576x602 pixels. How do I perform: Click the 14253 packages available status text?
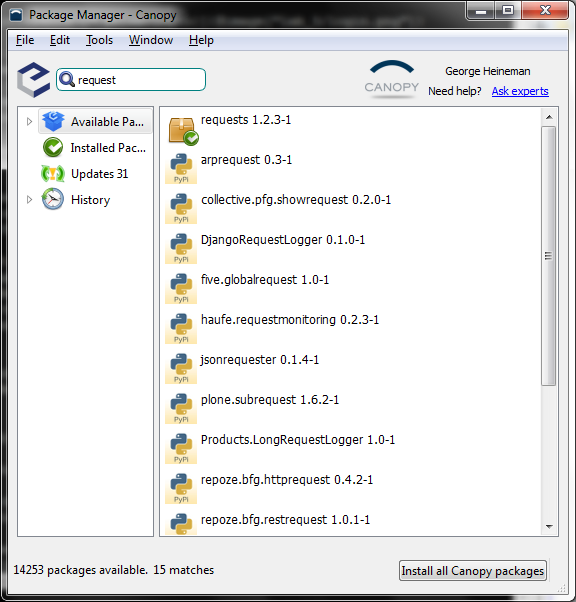point(80,570)
